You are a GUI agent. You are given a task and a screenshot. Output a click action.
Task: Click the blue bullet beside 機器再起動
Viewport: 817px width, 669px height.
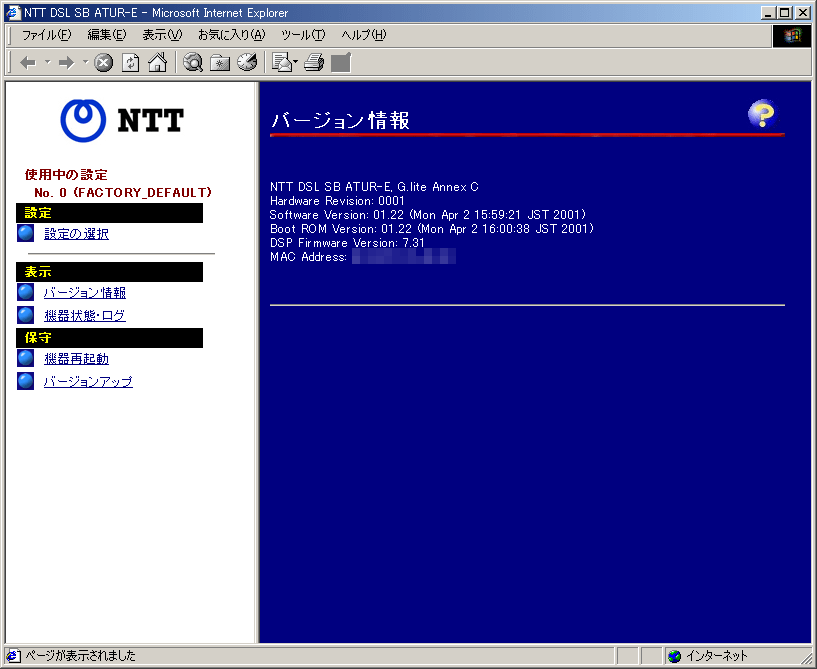[x=26, y=358]
